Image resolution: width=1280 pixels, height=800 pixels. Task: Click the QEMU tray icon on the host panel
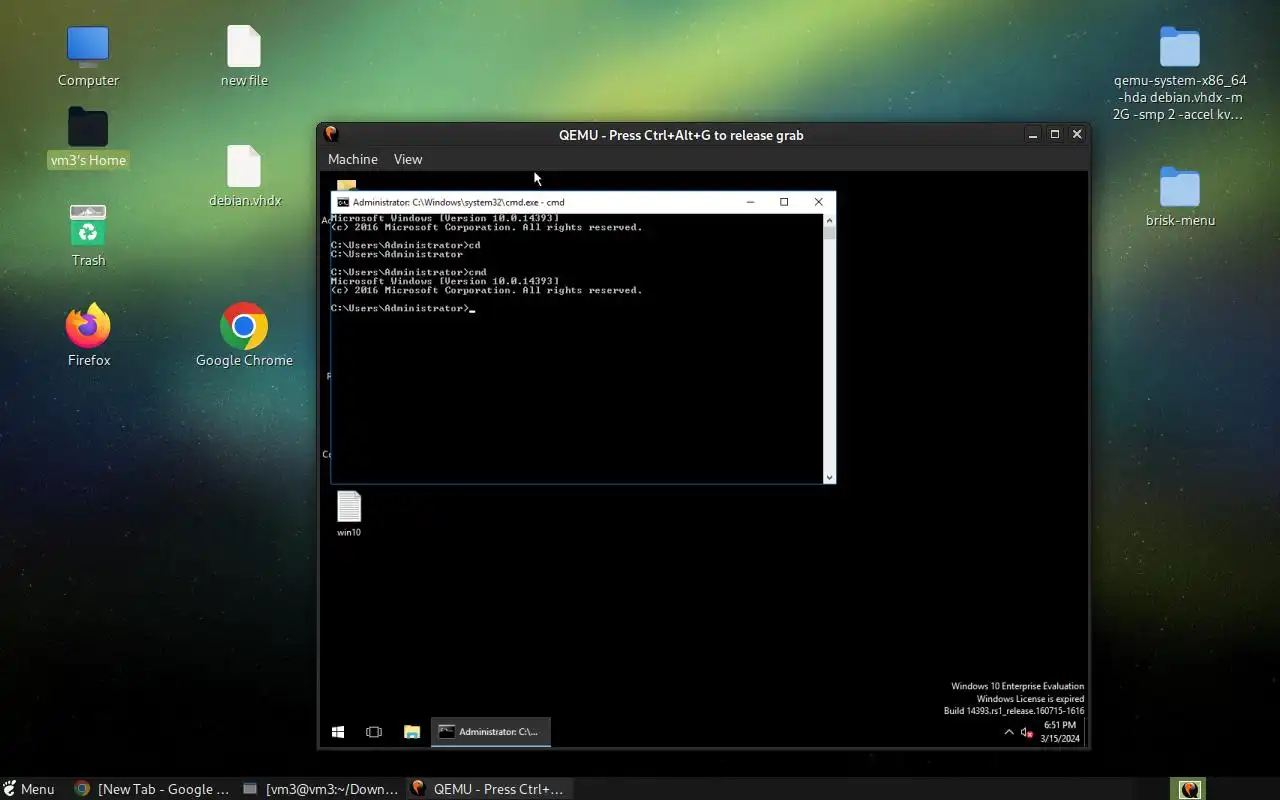(x=1189, y=789)
